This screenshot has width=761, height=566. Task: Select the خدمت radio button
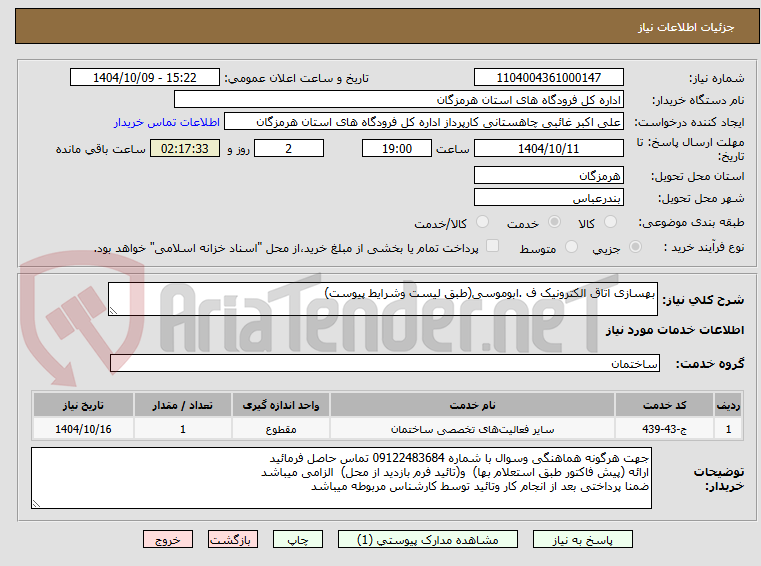tap(554, 222)
